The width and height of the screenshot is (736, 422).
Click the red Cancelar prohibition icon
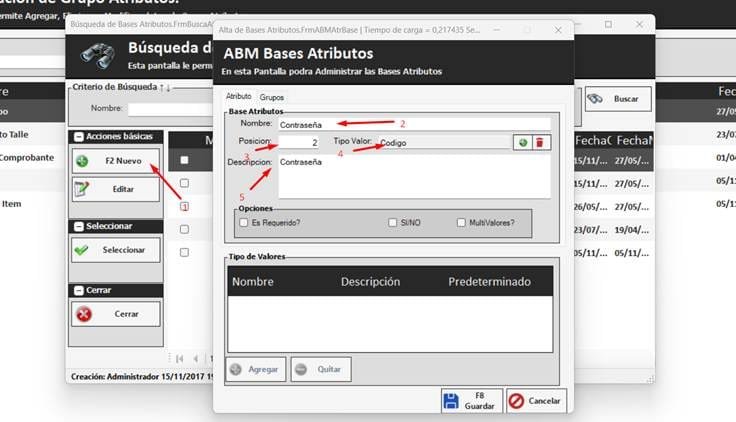(x=516, y=401)
